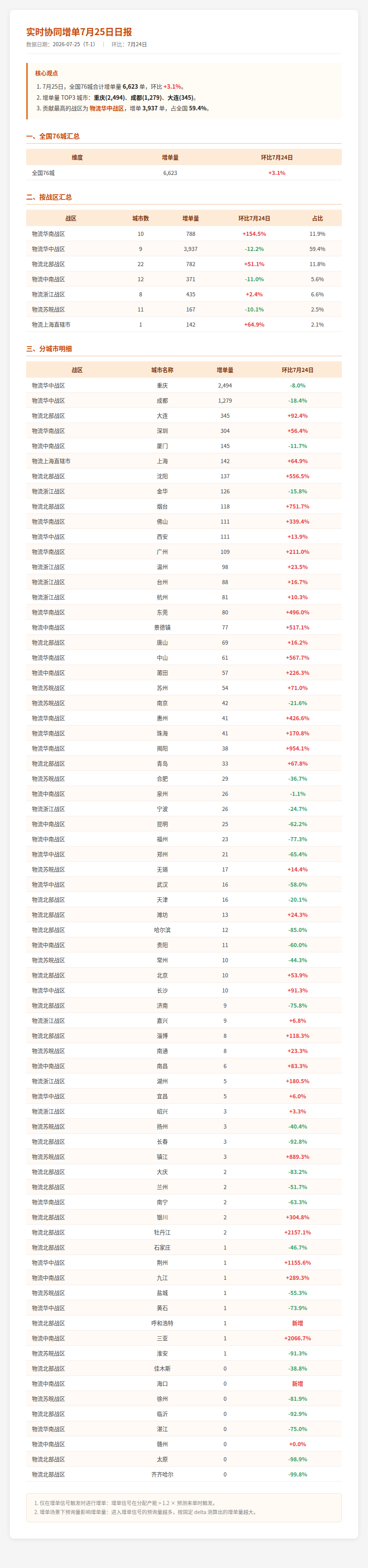The image size is (368, 1568).
Task: Click the 二、按战区汇总 section heading
Action: click(x=49, y=197)
